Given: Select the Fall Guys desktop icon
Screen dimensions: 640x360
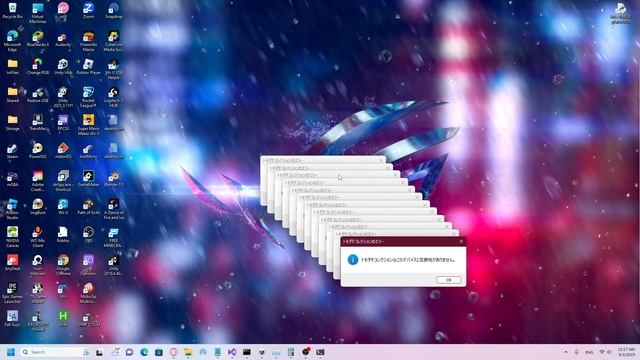Looking at the screenshot, I should [x=12, y=318].
